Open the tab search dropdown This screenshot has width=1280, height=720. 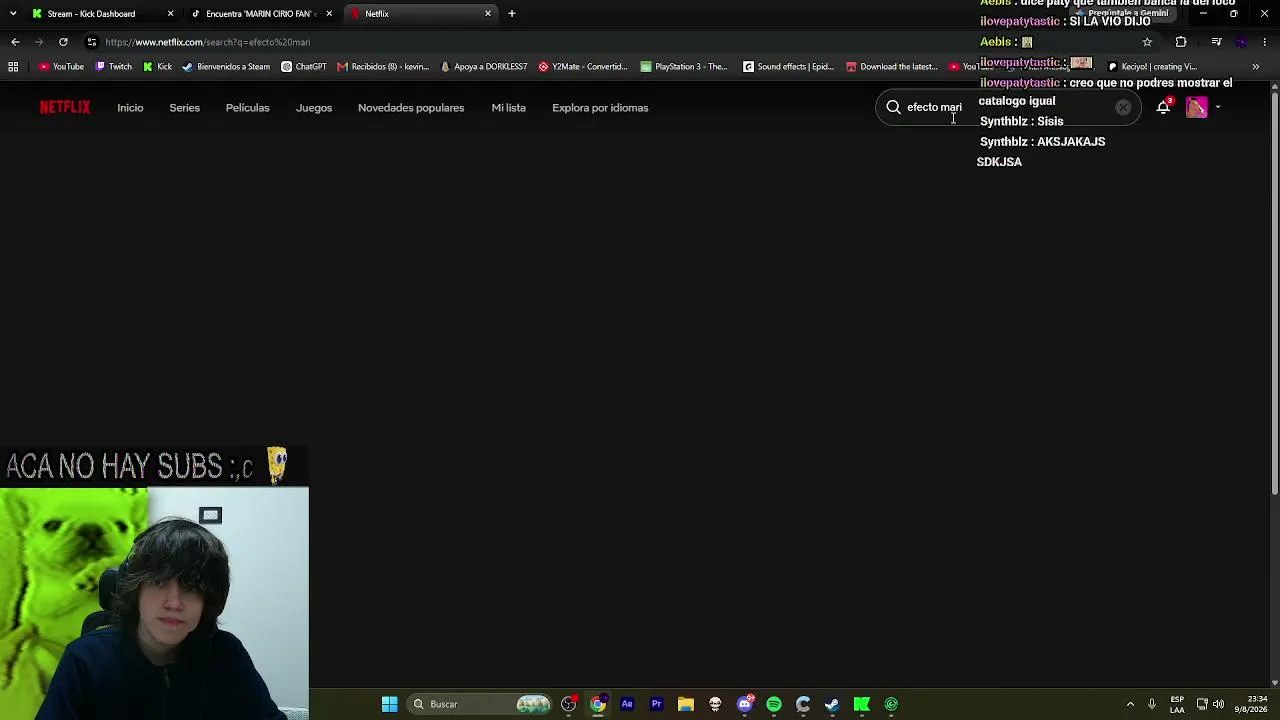(11, 14)
